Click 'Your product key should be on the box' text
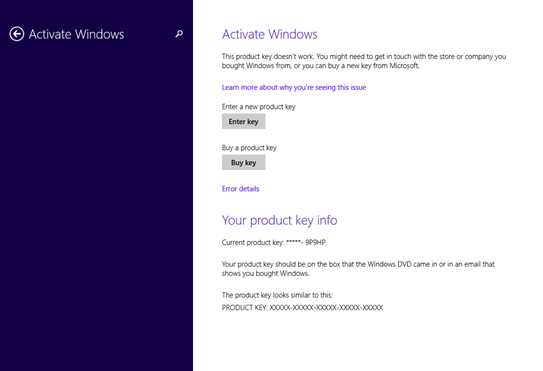543x371 pixels. [x=358, y=269]
